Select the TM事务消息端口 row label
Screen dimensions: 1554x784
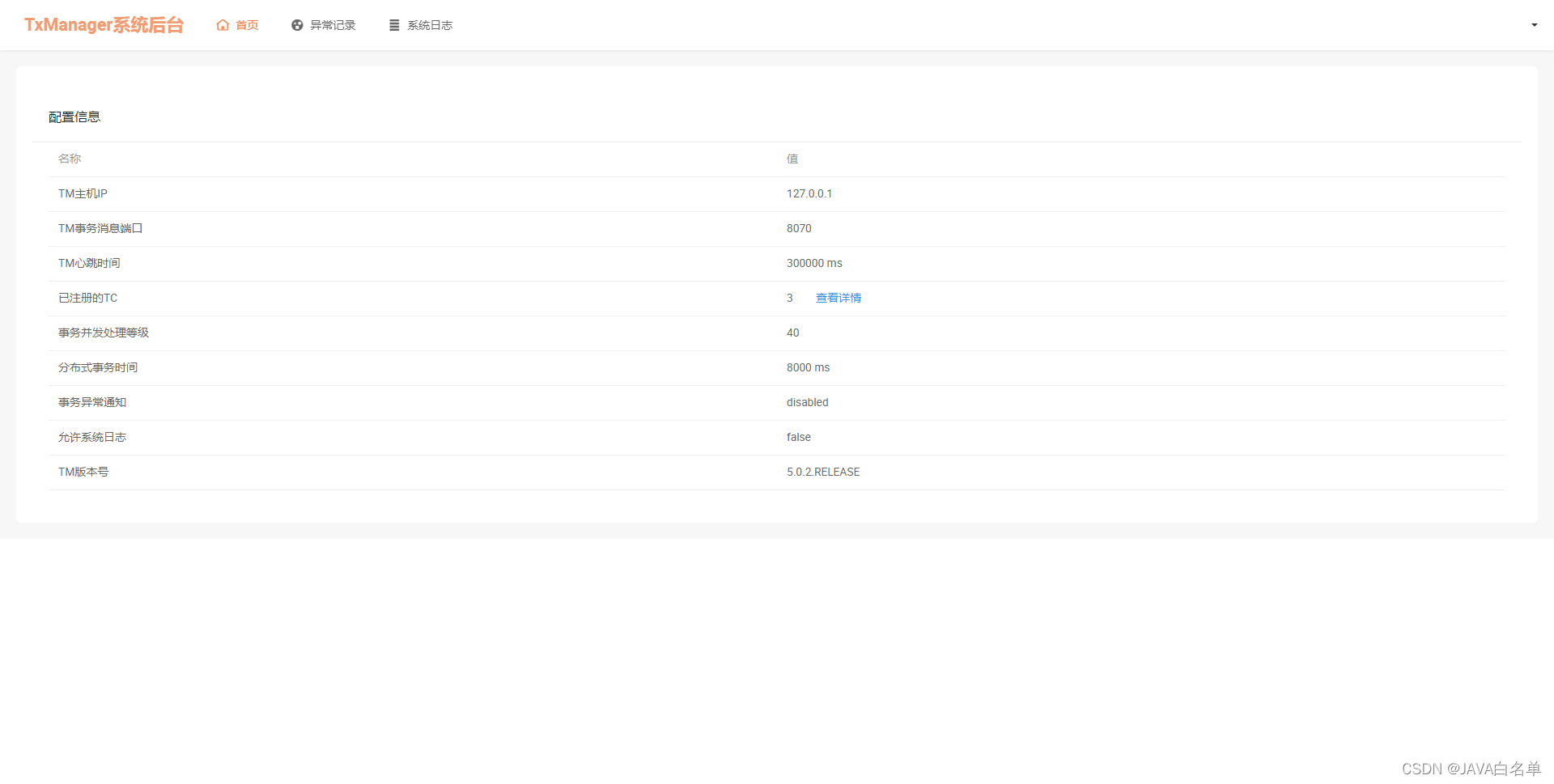click(100, 228)
